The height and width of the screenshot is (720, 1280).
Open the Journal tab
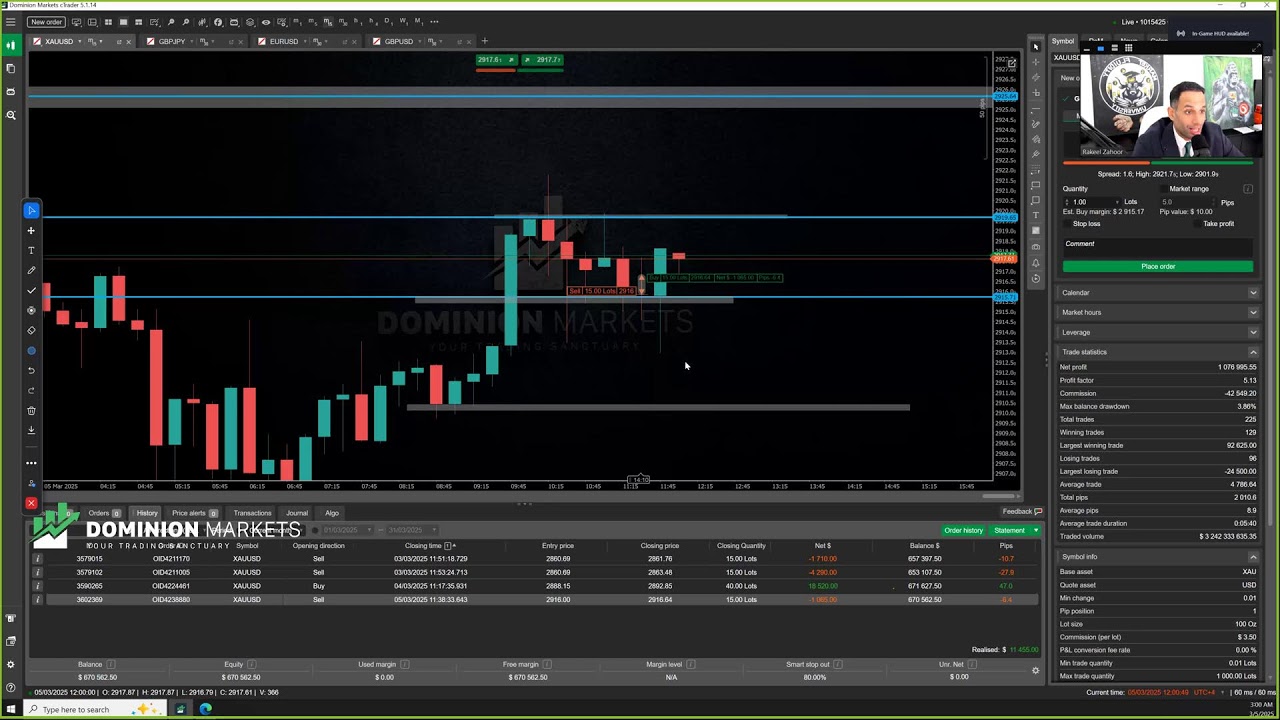tap(297, 513)
